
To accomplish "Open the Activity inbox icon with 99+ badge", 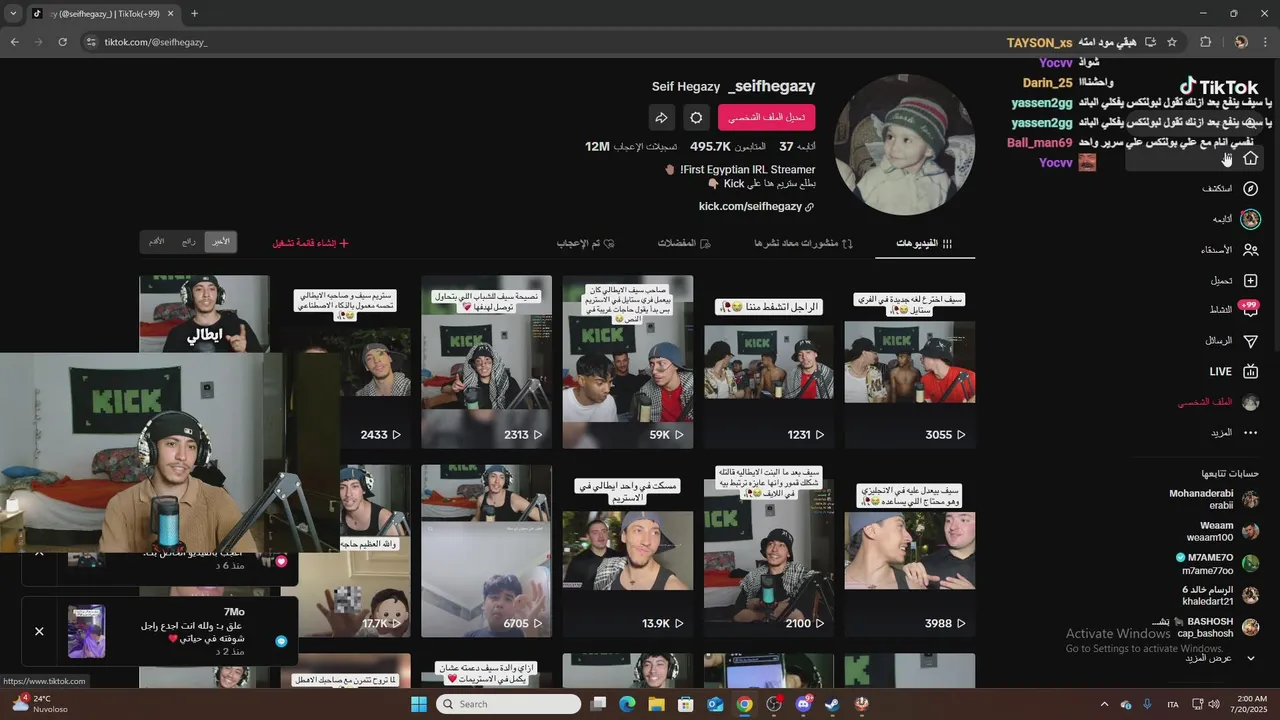I will pos(1249,309).
